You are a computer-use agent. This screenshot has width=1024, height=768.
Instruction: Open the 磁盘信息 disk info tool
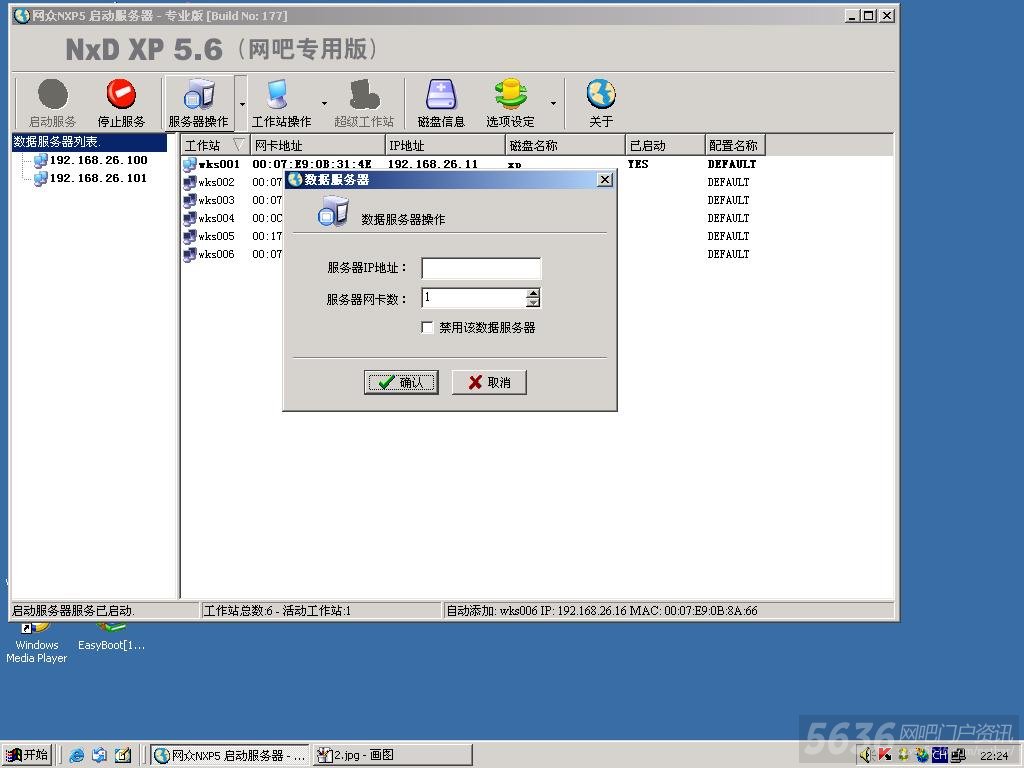click(441, 103)
